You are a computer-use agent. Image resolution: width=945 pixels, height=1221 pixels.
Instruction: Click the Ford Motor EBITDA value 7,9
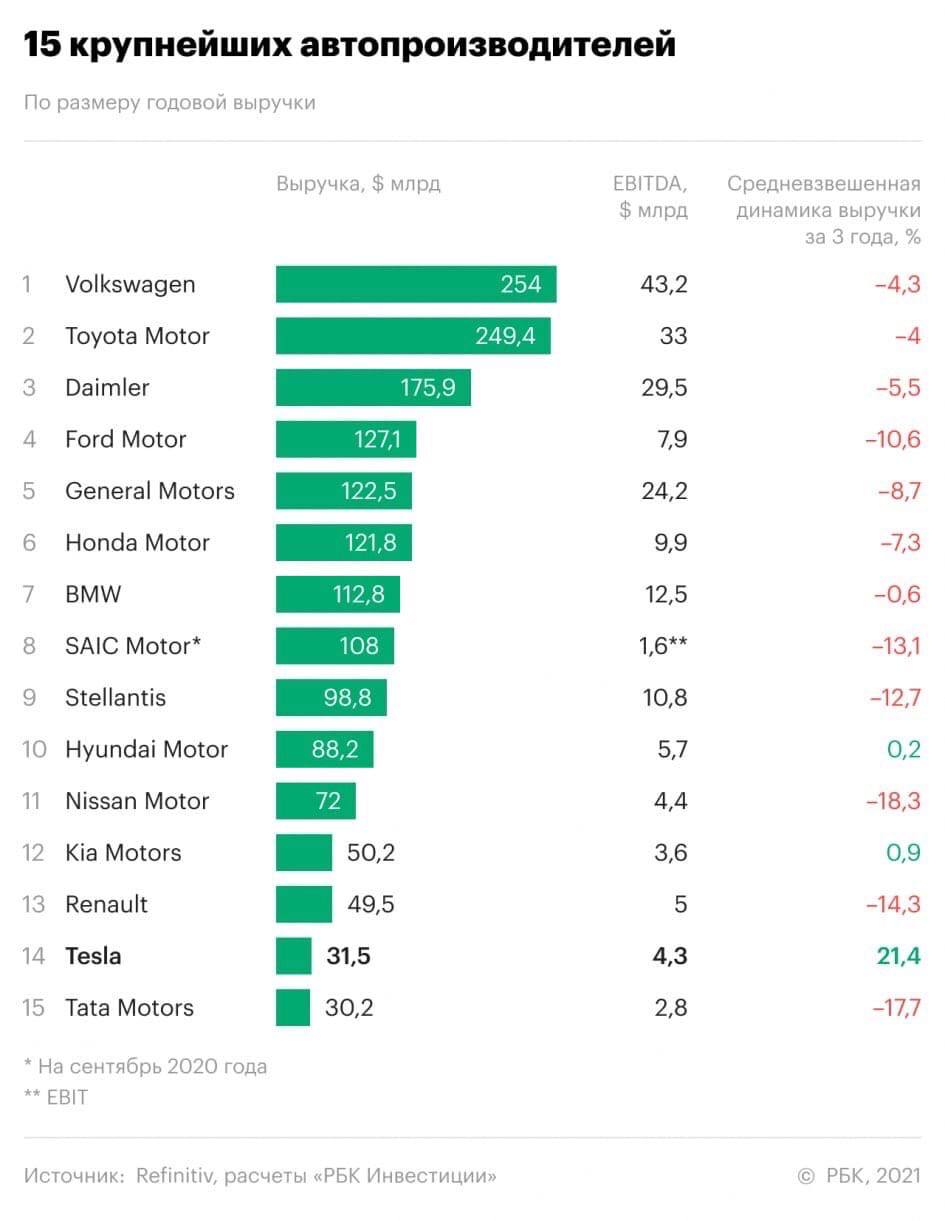(664, 439)
